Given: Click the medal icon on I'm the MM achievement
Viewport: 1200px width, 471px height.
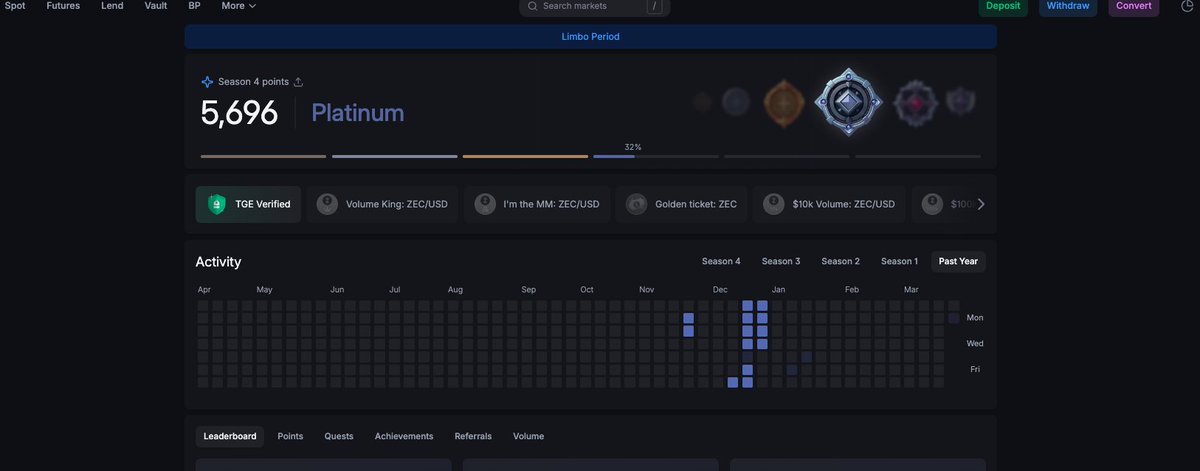Looking at the screenshot, I should pos(486,204).
